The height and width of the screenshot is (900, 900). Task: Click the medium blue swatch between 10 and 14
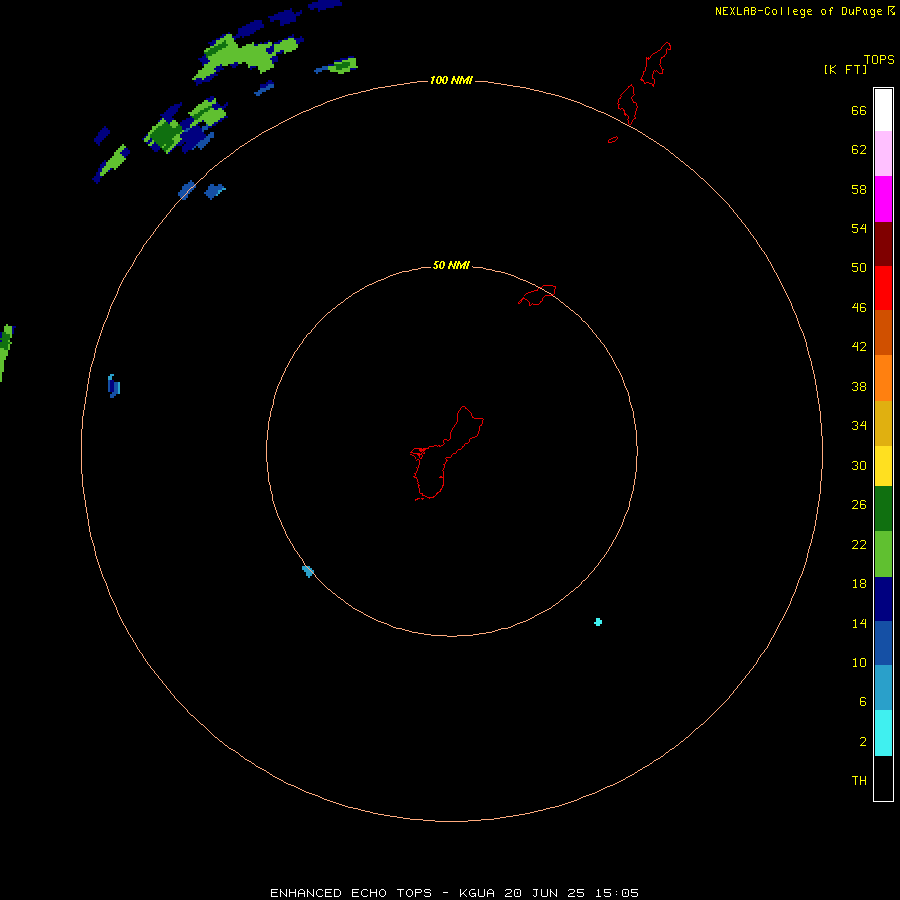tap(883, 643)
